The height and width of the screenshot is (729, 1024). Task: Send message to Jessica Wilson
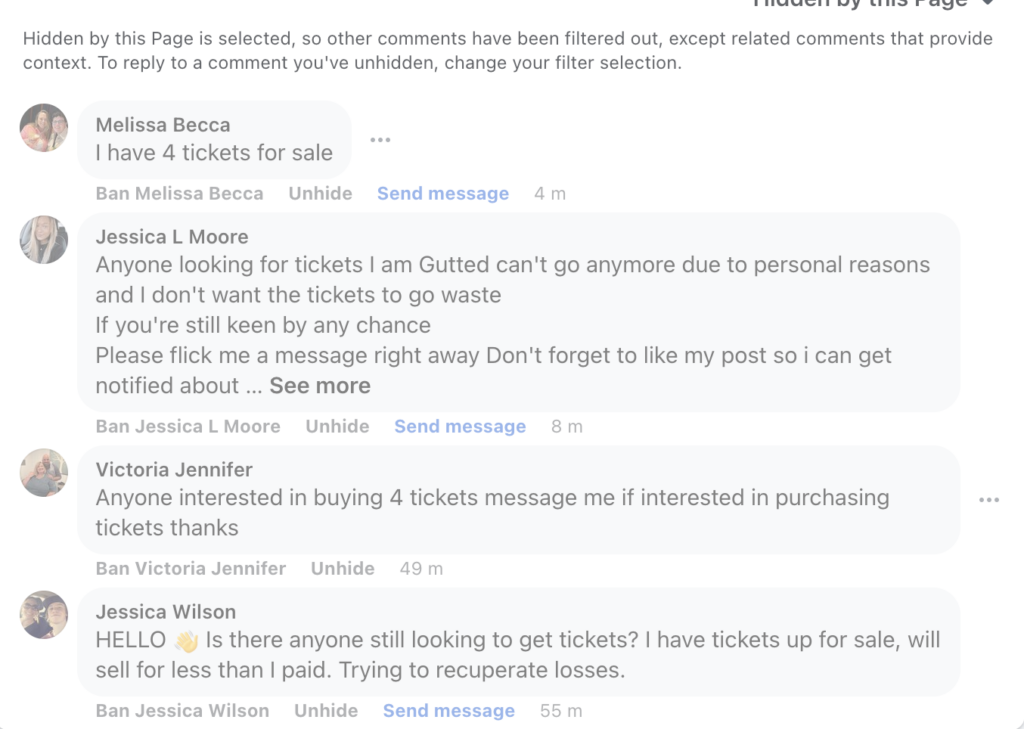[x=449, y=711]
